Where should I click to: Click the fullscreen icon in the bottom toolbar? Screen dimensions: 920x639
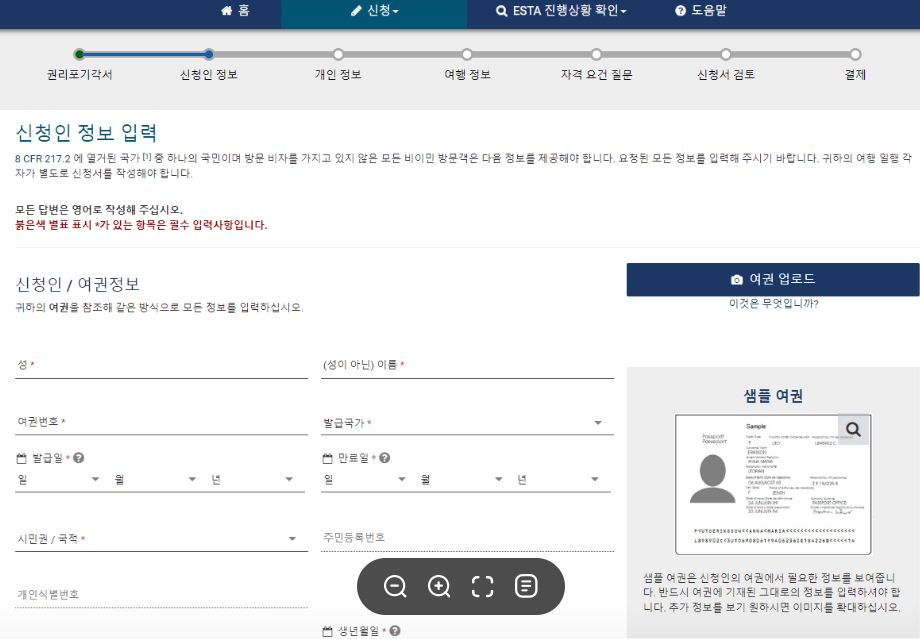[481, 587]
